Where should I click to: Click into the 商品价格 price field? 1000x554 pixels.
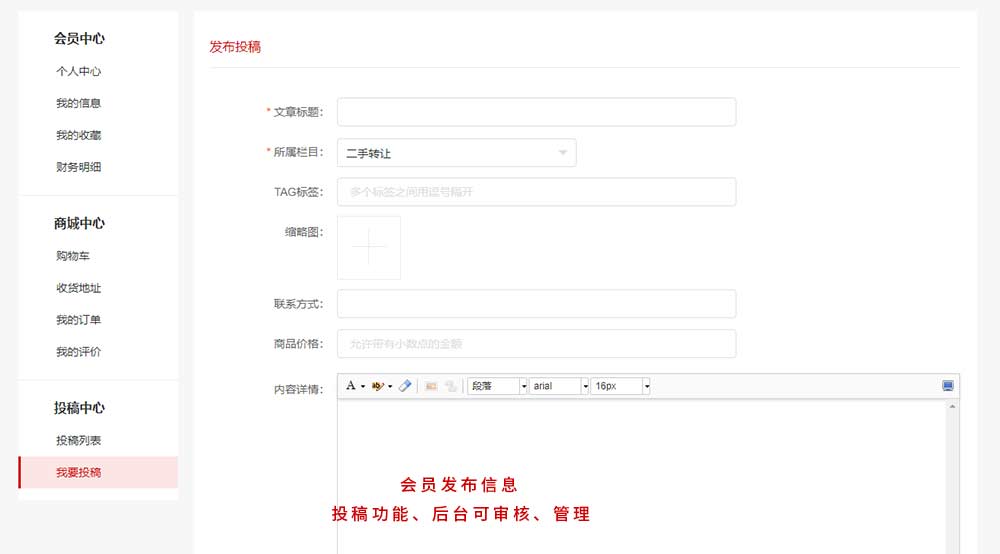(x=536, y=344)
